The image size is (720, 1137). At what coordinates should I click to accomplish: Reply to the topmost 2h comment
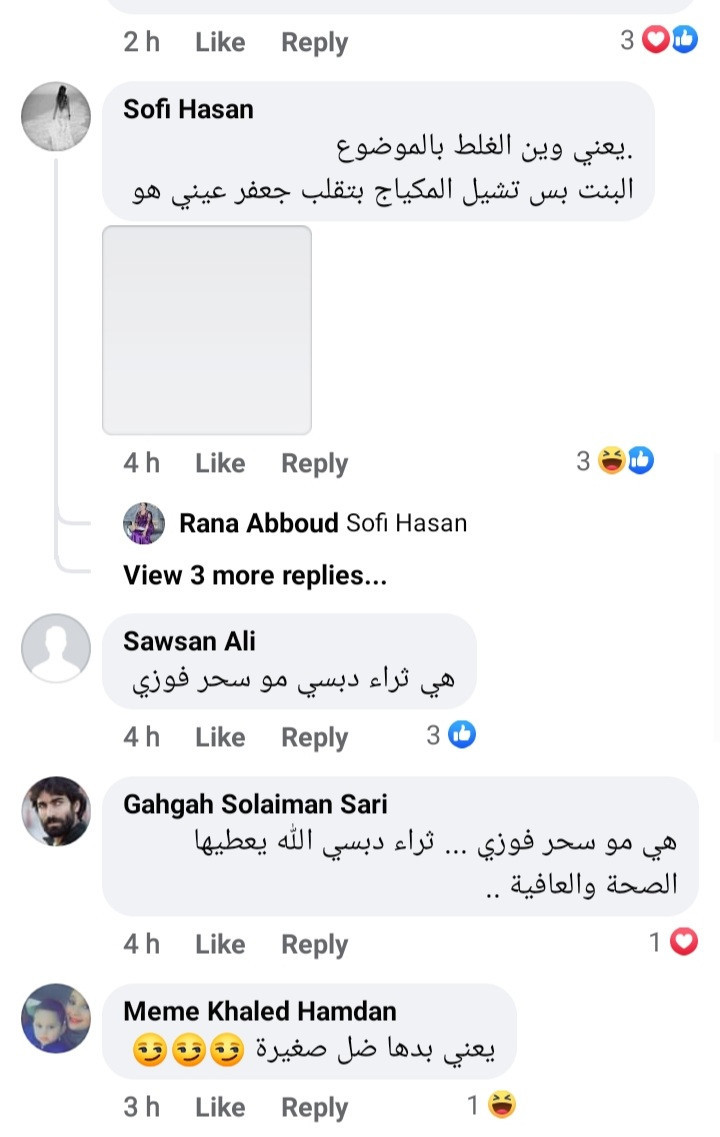[314, 42]
